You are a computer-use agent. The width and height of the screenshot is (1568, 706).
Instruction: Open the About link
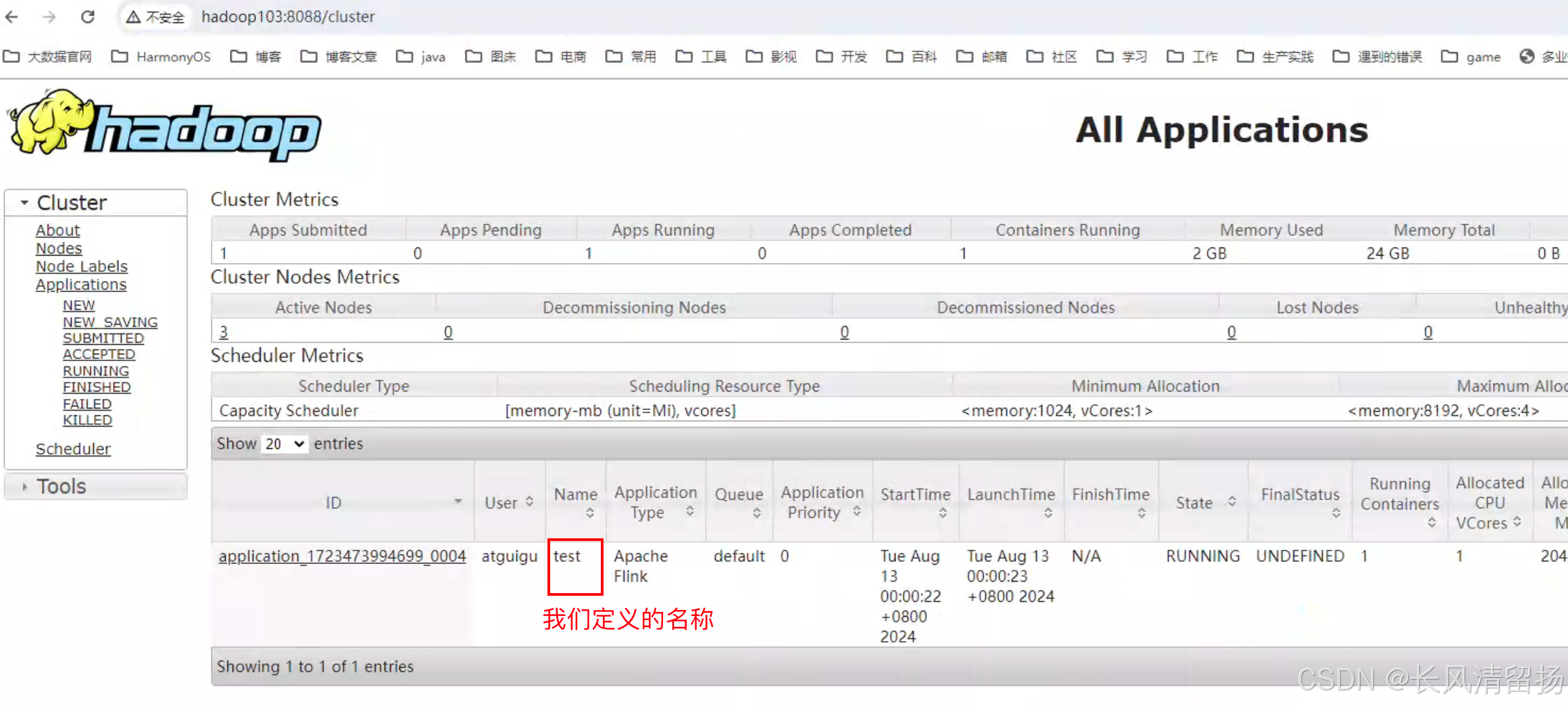coord(57,231)
